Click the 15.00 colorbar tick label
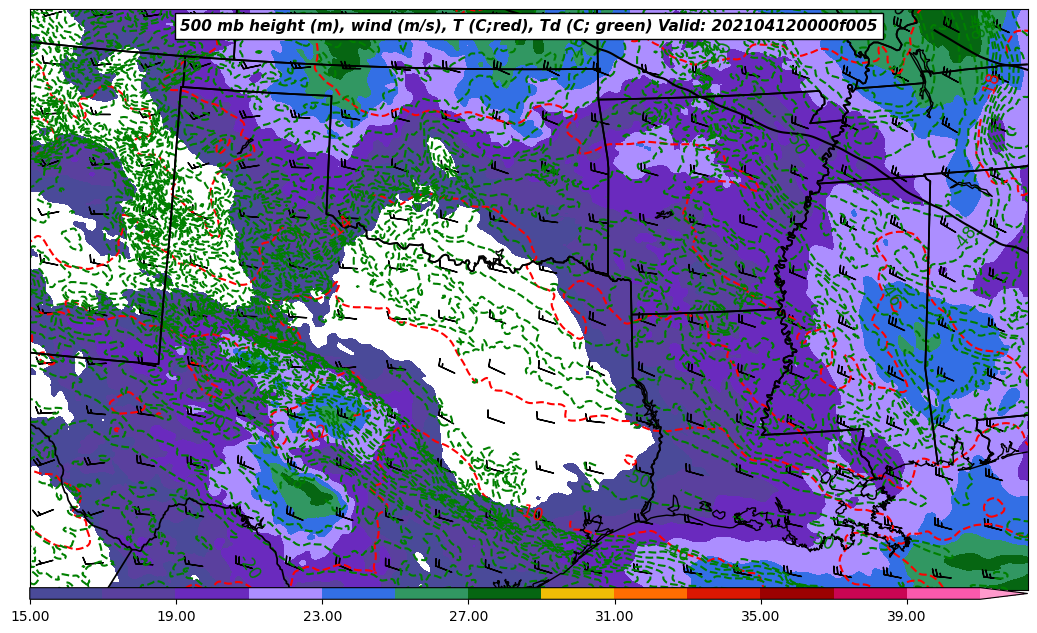 coord(30,616)
